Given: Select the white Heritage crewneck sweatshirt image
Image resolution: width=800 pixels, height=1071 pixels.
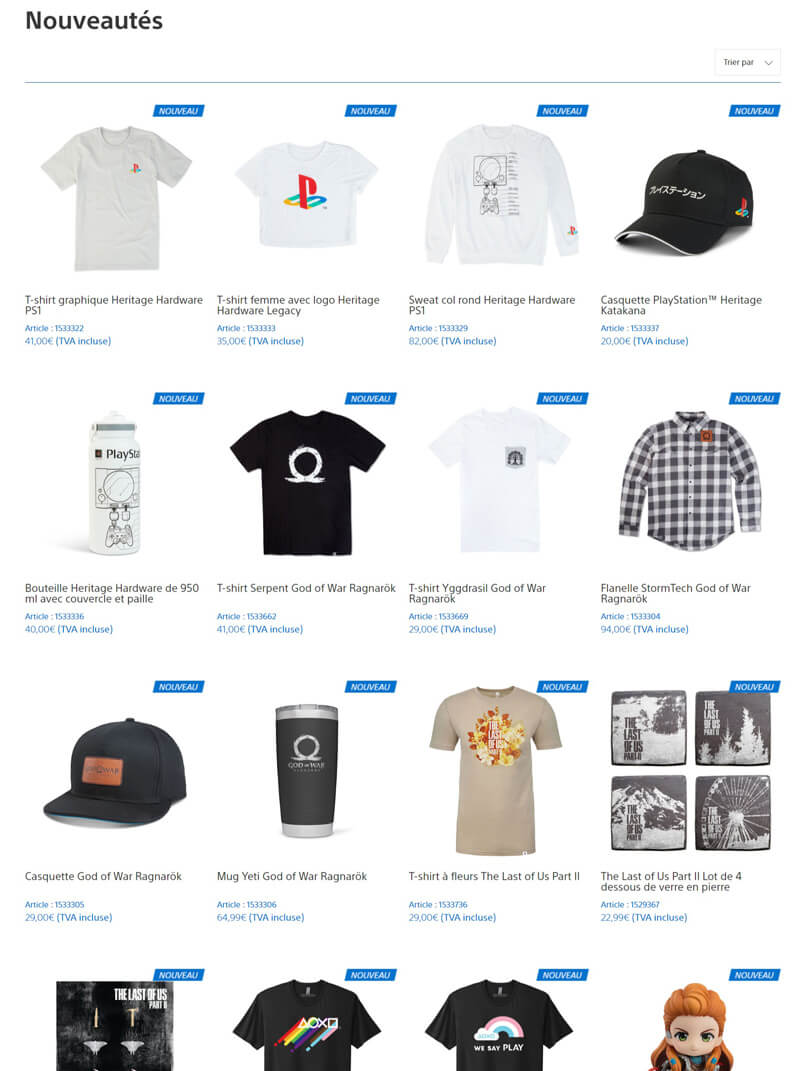Looking at the screenshot, I should 499,195.
